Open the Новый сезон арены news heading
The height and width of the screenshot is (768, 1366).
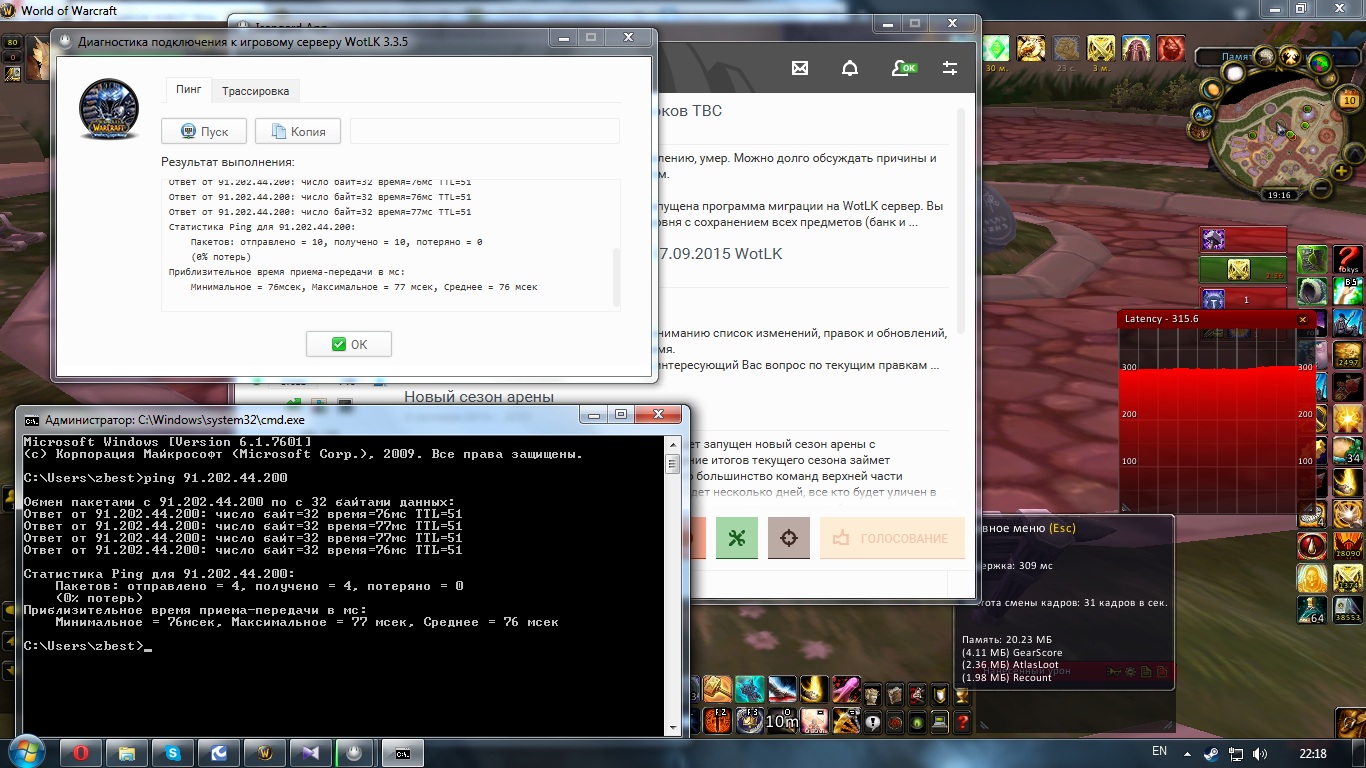tap(479, 397)
